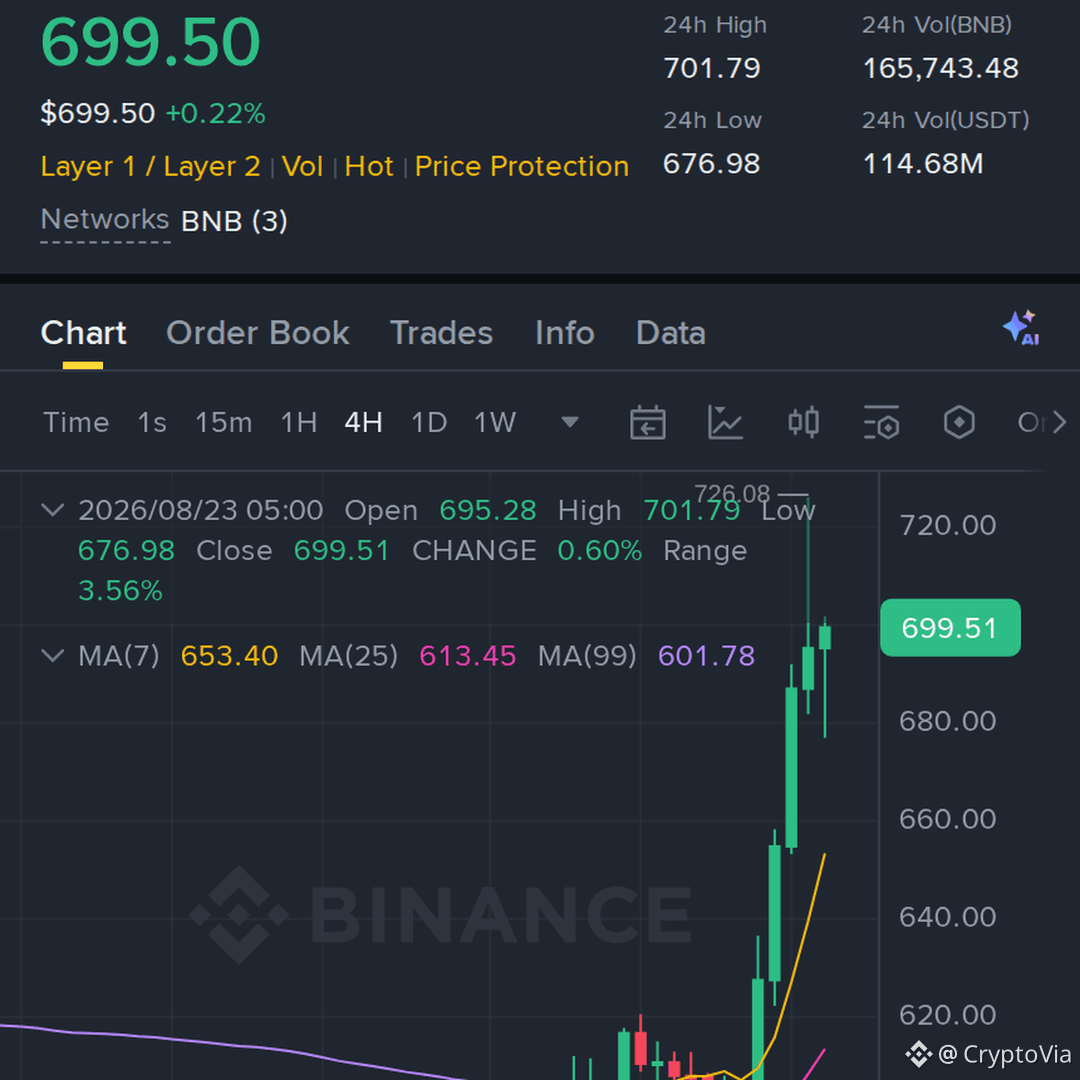
Task: Click the 2026/08/23 05:00 candle timestamp
Action: coord(200,510)
